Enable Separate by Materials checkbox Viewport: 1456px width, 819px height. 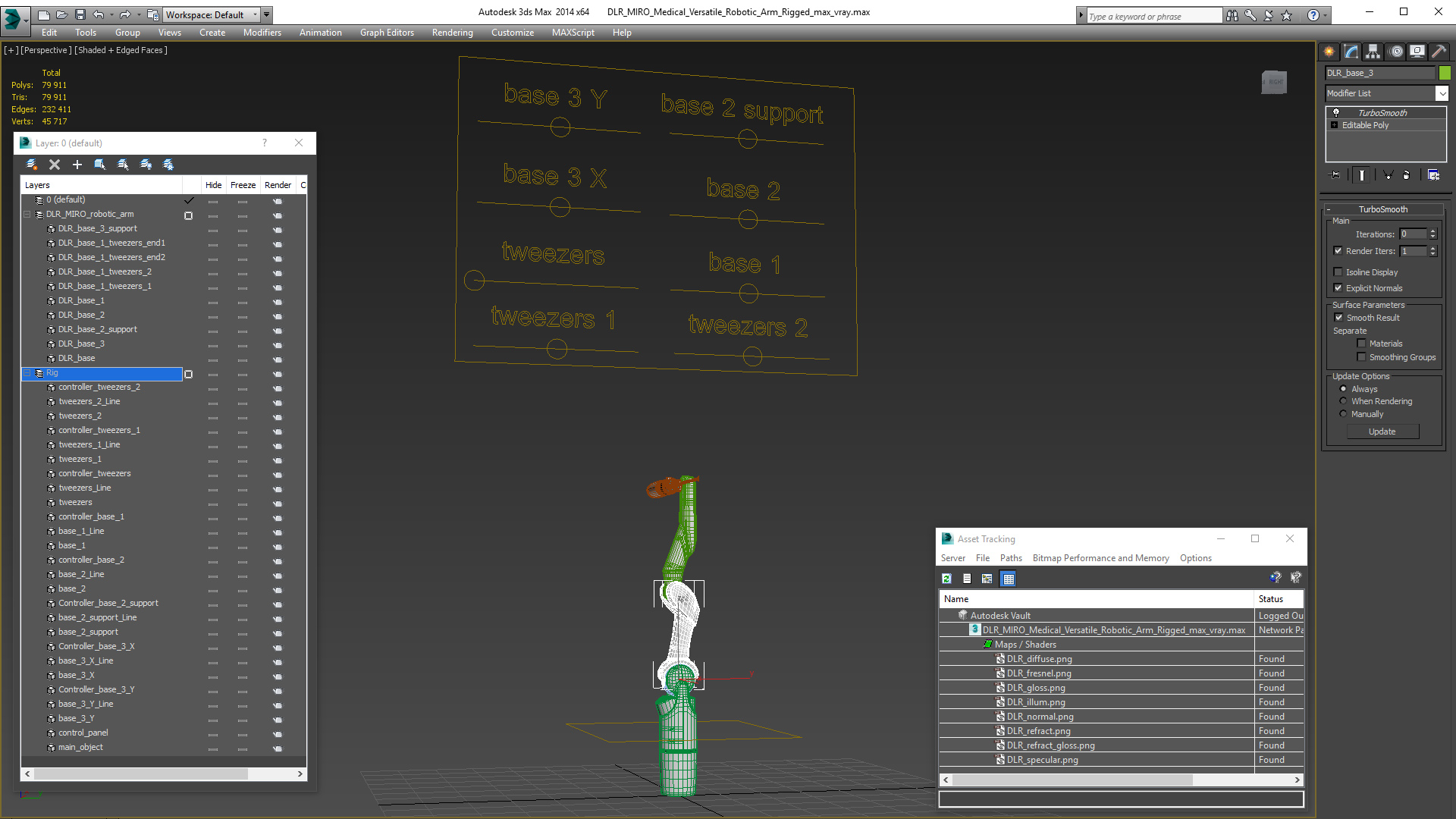[1361, 344]
